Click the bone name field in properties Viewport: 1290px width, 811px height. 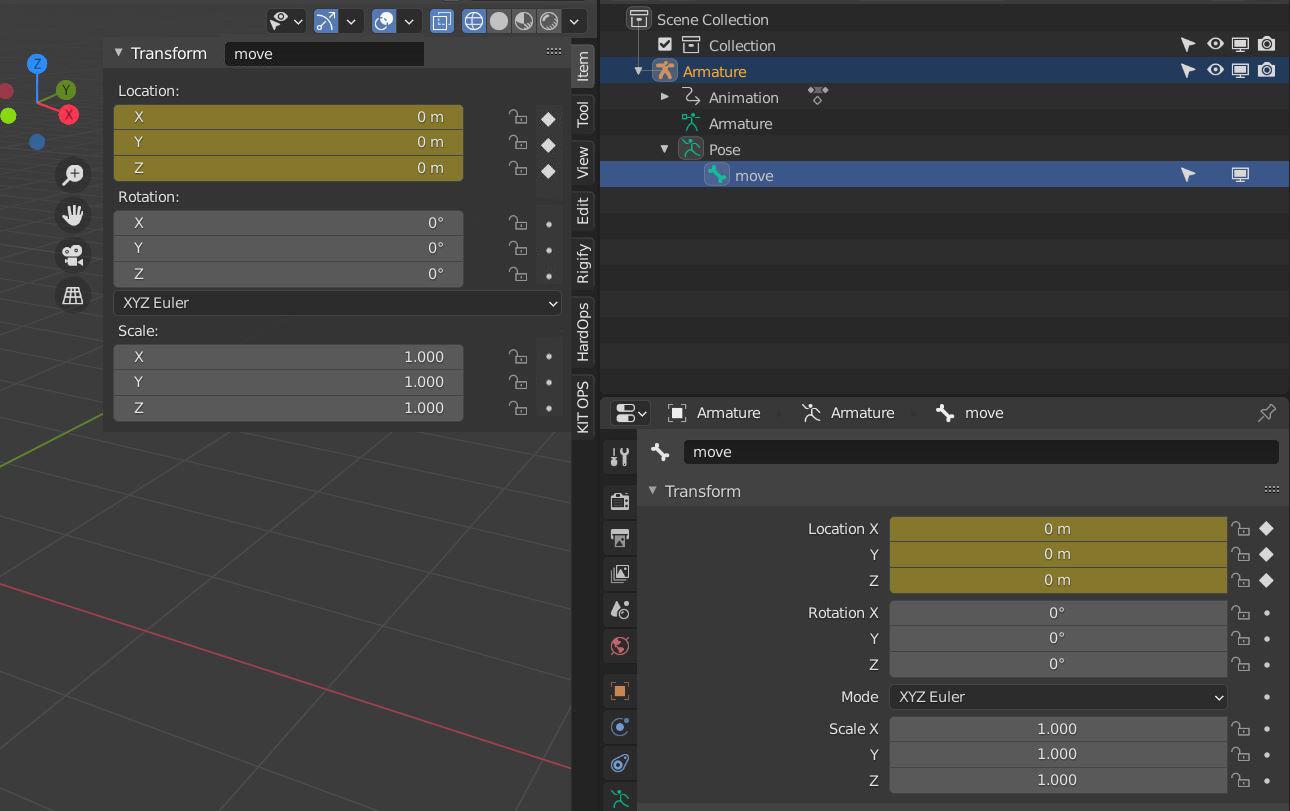click(x=981, y=452)
